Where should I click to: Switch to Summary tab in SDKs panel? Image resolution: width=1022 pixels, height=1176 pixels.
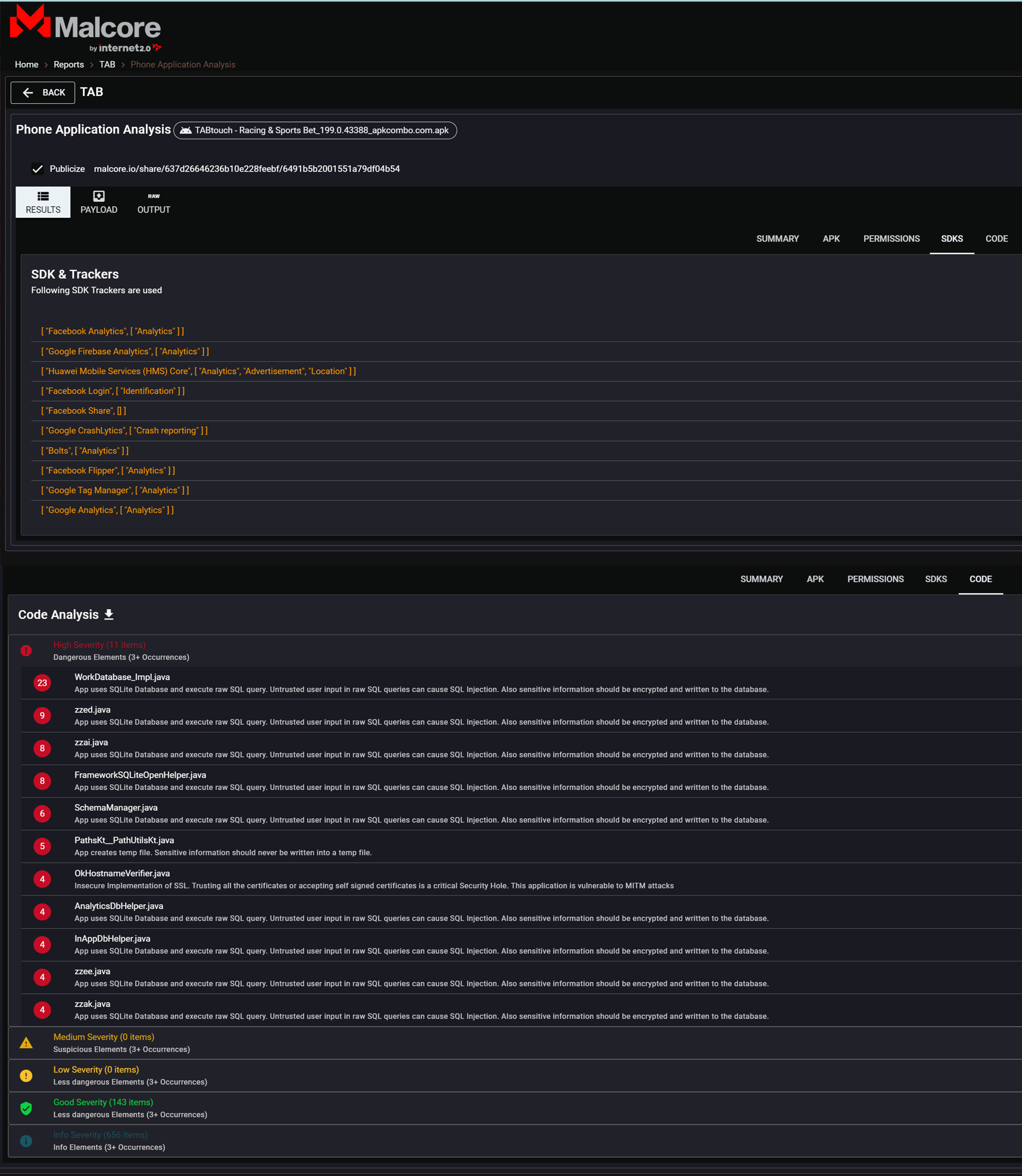tap(777, 238)
